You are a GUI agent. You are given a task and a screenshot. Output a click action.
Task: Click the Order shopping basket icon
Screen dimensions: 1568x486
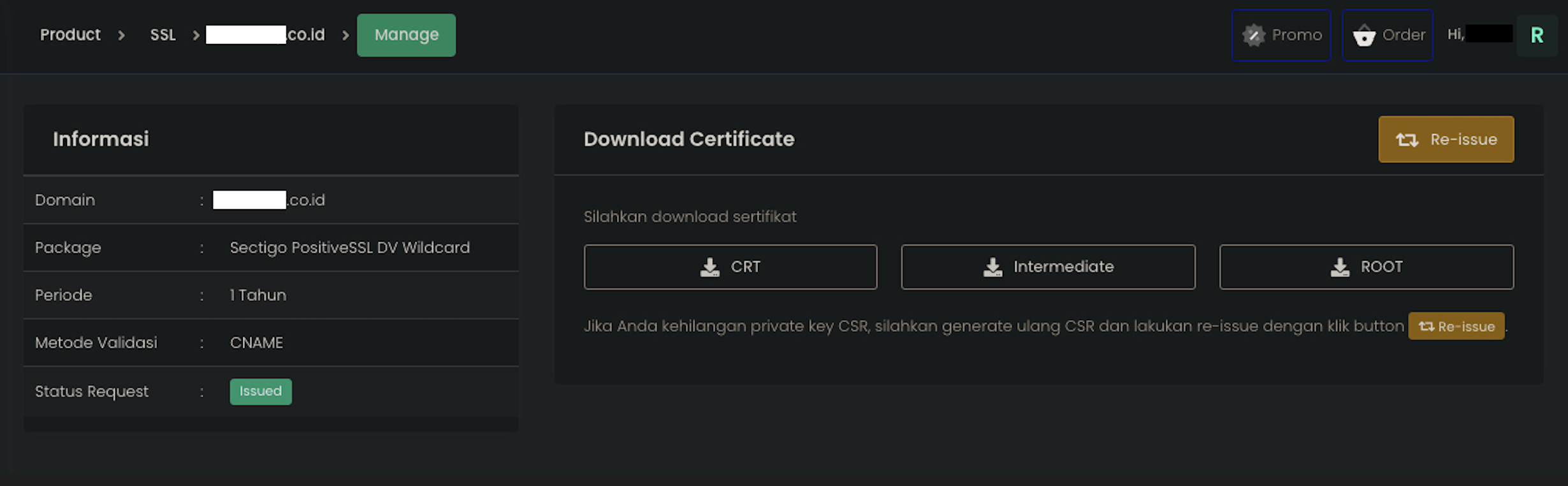click(x=1364, y=35)
